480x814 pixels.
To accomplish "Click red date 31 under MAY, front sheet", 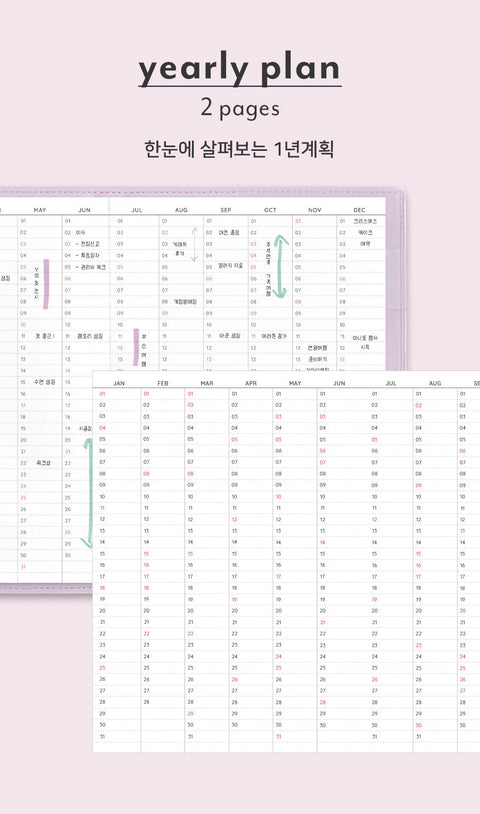I will [x=279, y=737].
